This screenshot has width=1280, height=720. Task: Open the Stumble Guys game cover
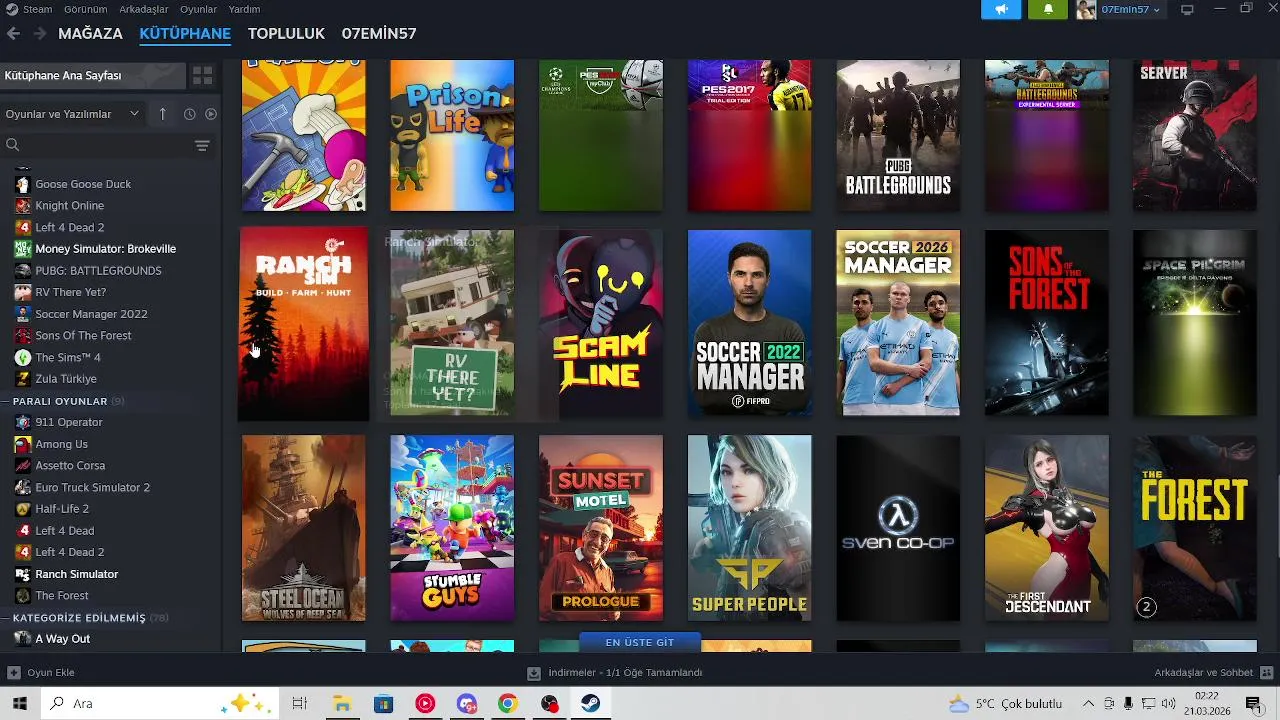click(452, 528)
